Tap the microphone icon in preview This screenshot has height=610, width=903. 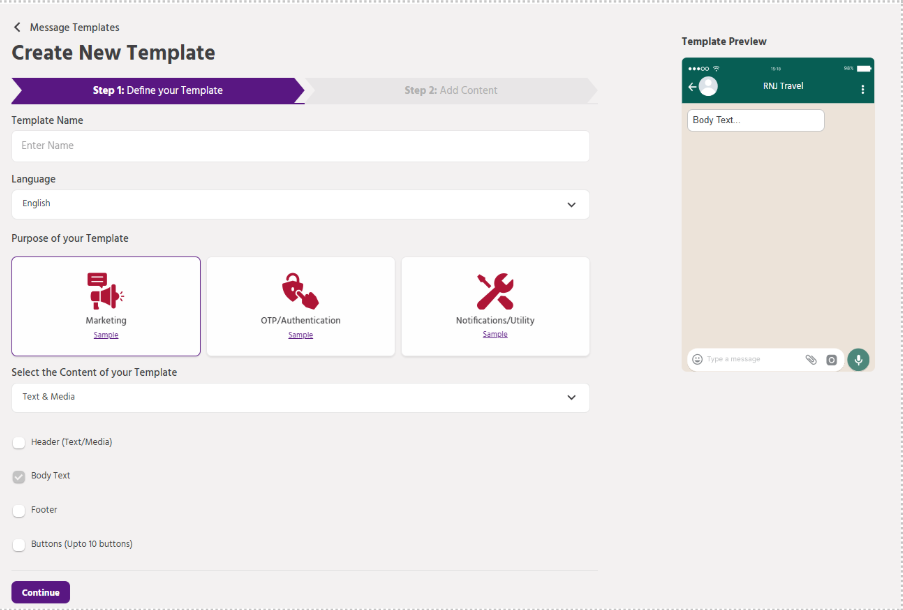pos(858,359)
